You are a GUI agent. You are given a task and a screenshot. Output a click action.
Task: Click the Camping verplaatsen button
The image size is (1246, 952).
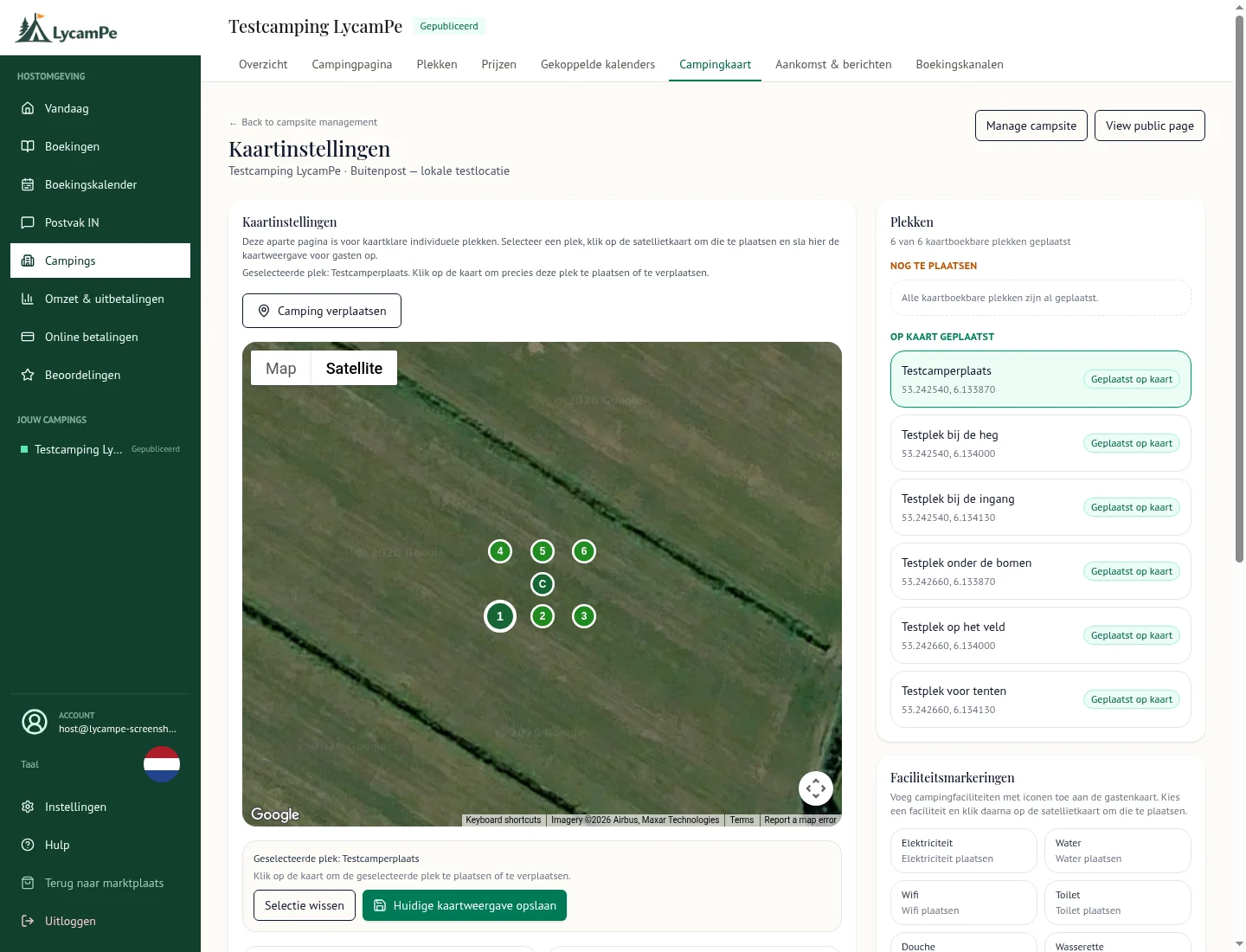tap(322, 311)
